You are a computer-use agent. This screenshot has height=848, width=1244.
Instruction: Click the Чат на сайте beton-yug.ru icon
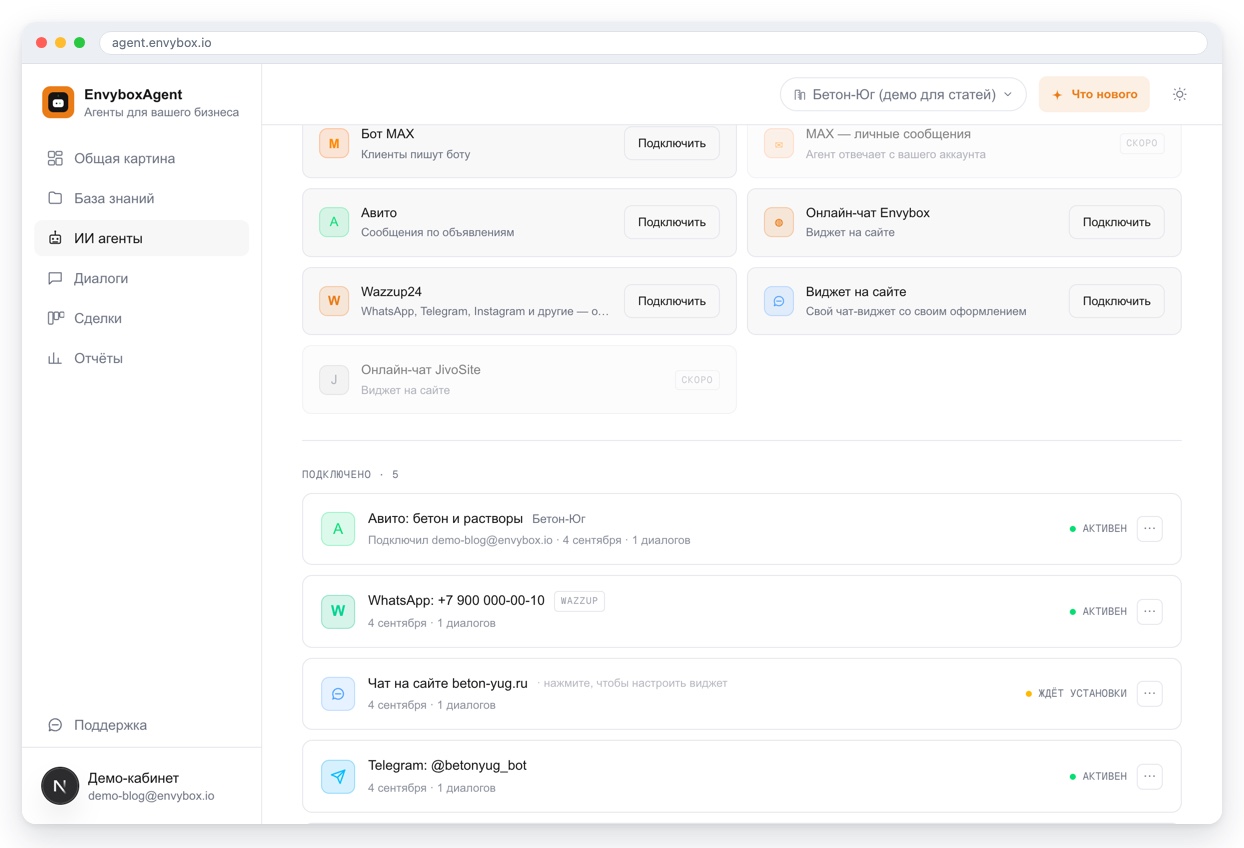[338, 694]
